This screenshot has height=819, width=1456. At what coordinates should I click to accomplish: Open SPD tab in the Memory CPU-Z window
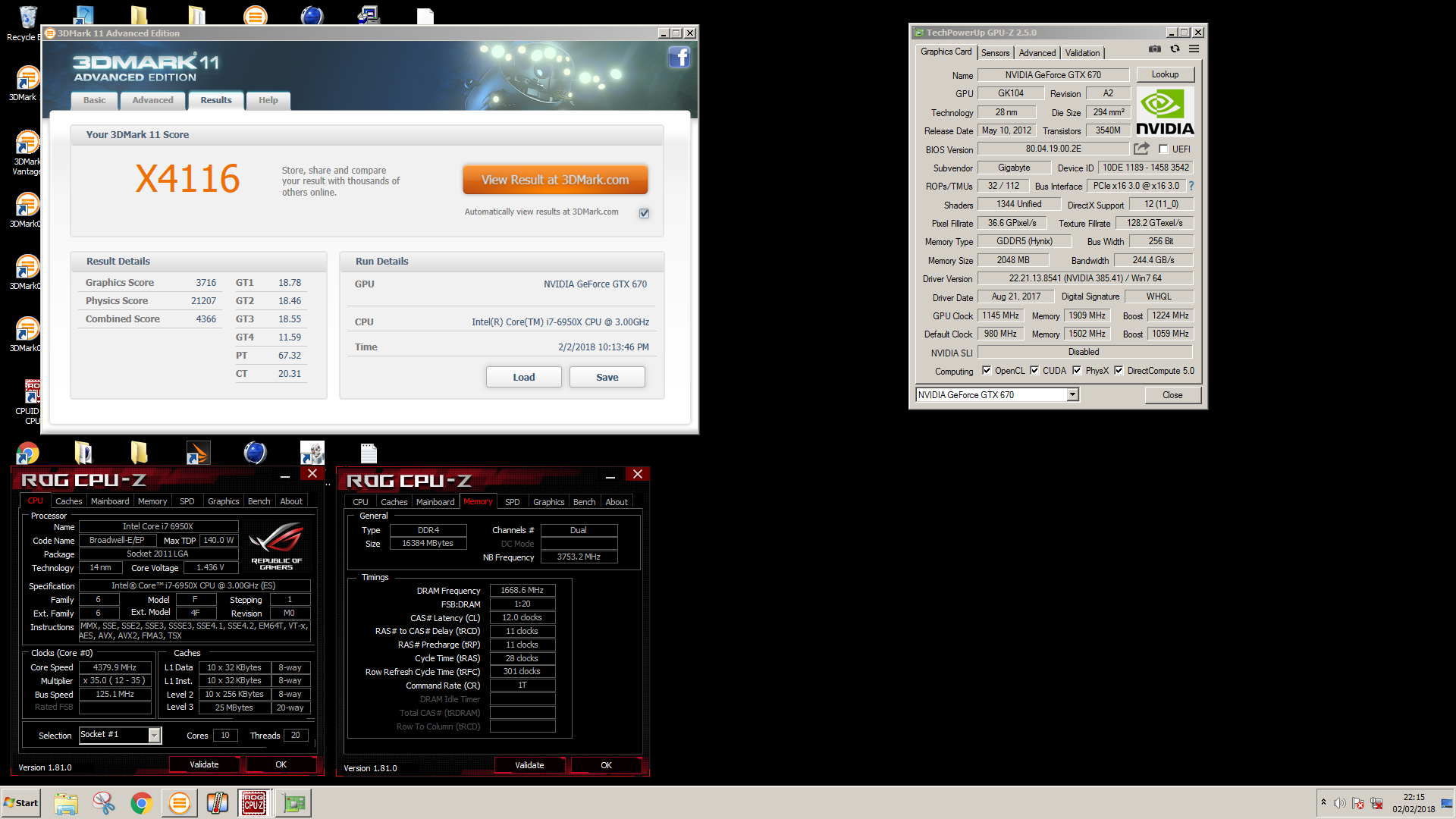(x=513, y=502)
